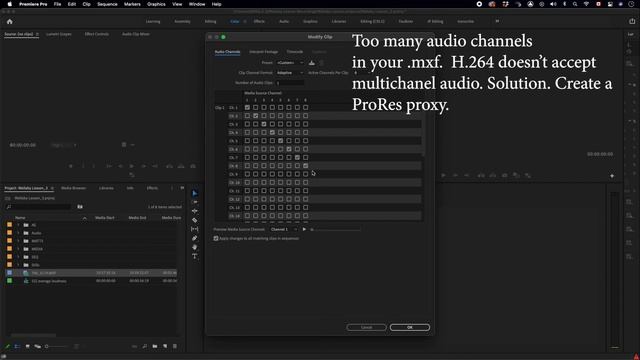Uncheck source channel 1 for Ch. 1

247,107
